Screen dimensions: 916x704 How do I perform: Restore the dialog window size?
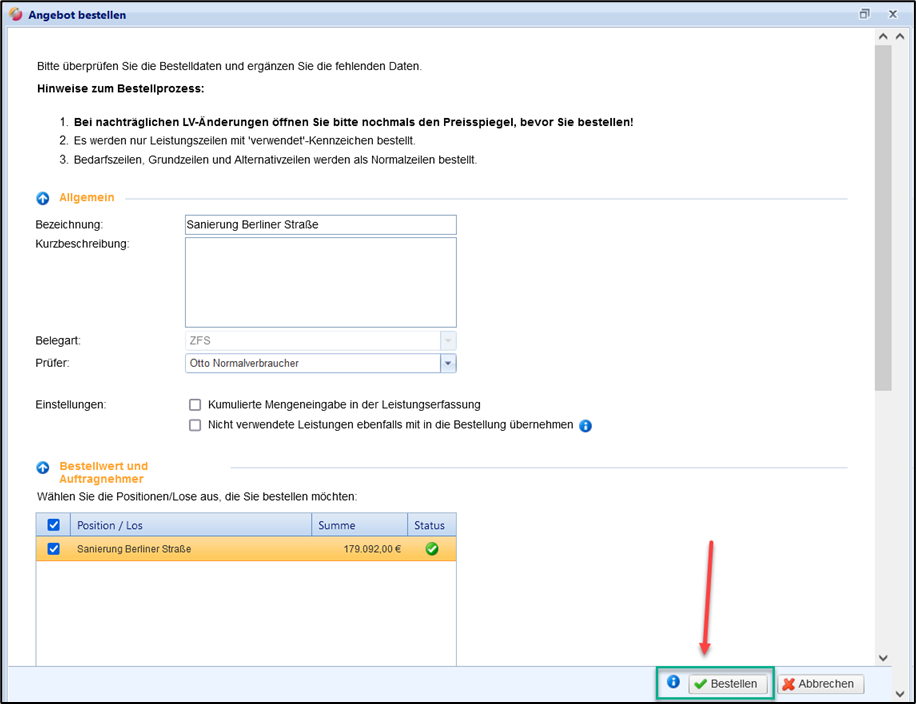pyautogui.click(x=864, y=15)
